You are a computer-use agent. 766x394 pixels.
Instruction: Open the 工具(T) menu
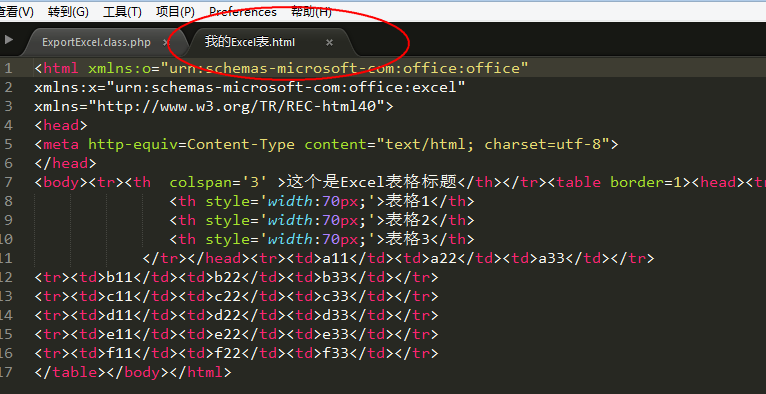[x=122, y=12]
